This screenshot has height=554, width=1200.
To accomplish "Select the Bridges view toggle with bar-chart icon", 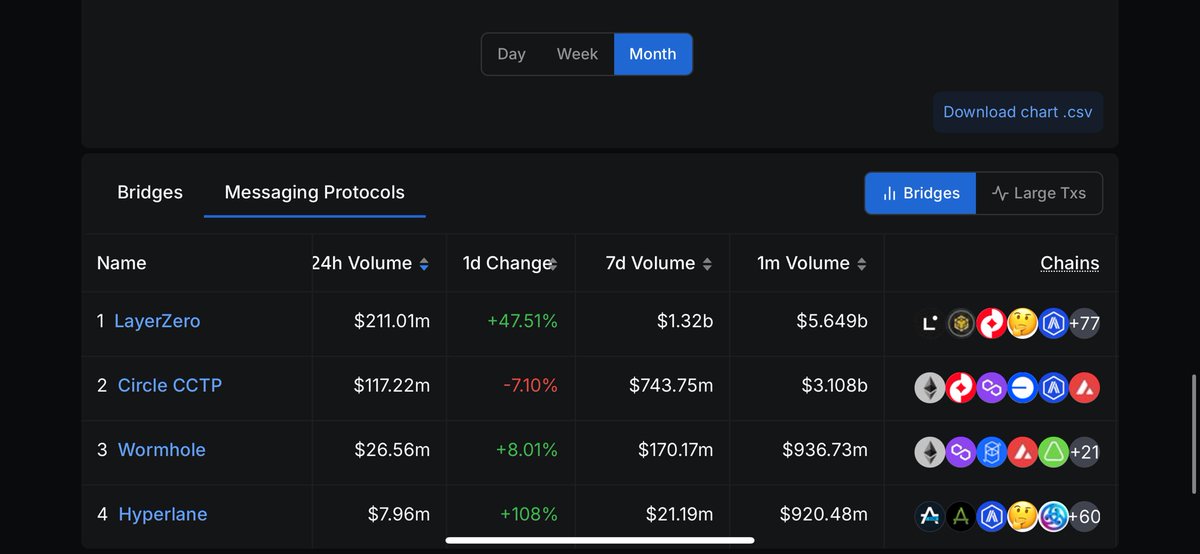I will (x=920, y=193).
